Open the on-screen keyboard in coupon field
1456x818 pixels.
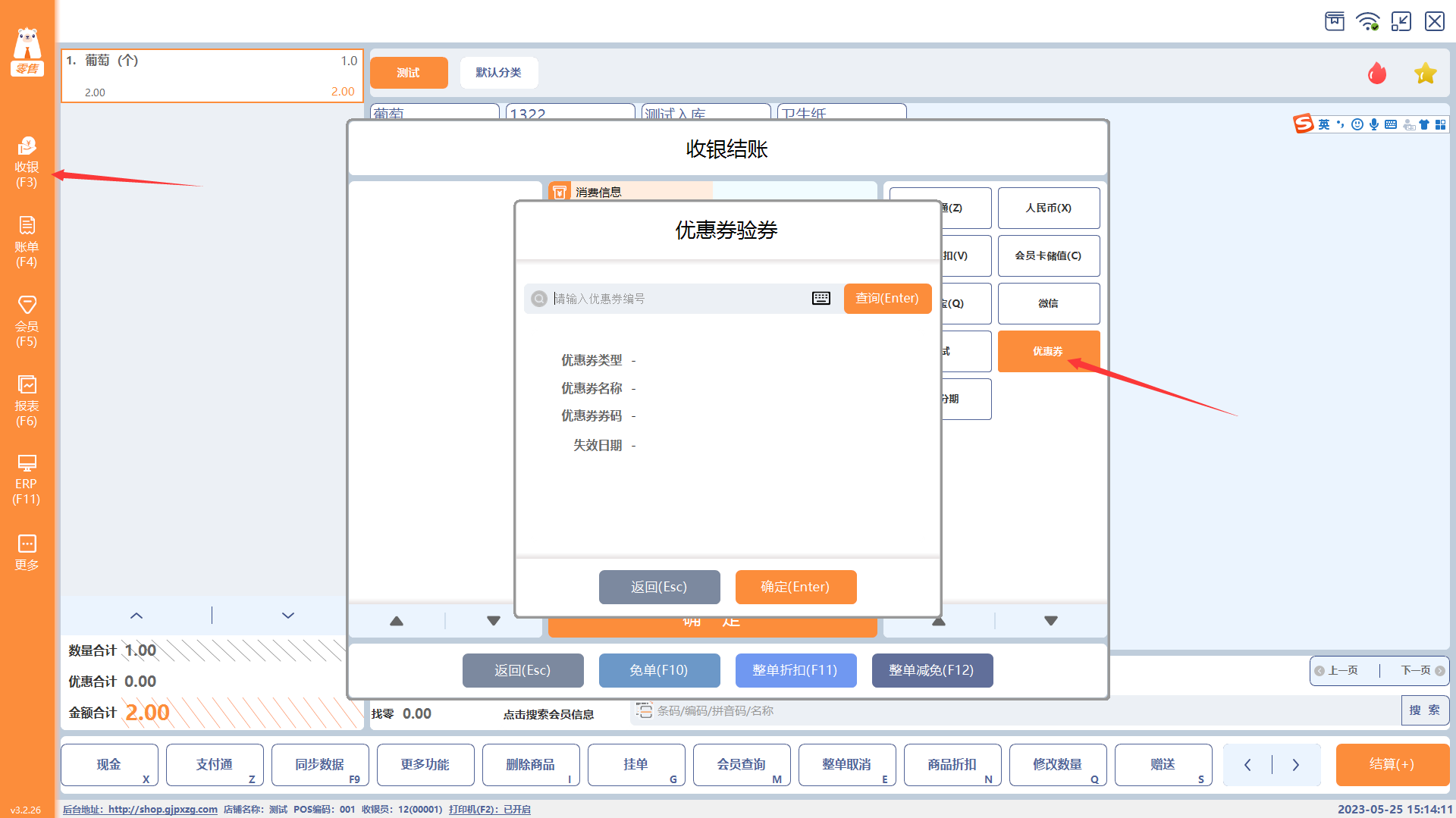pyautogui.click(x=821, y=299)
